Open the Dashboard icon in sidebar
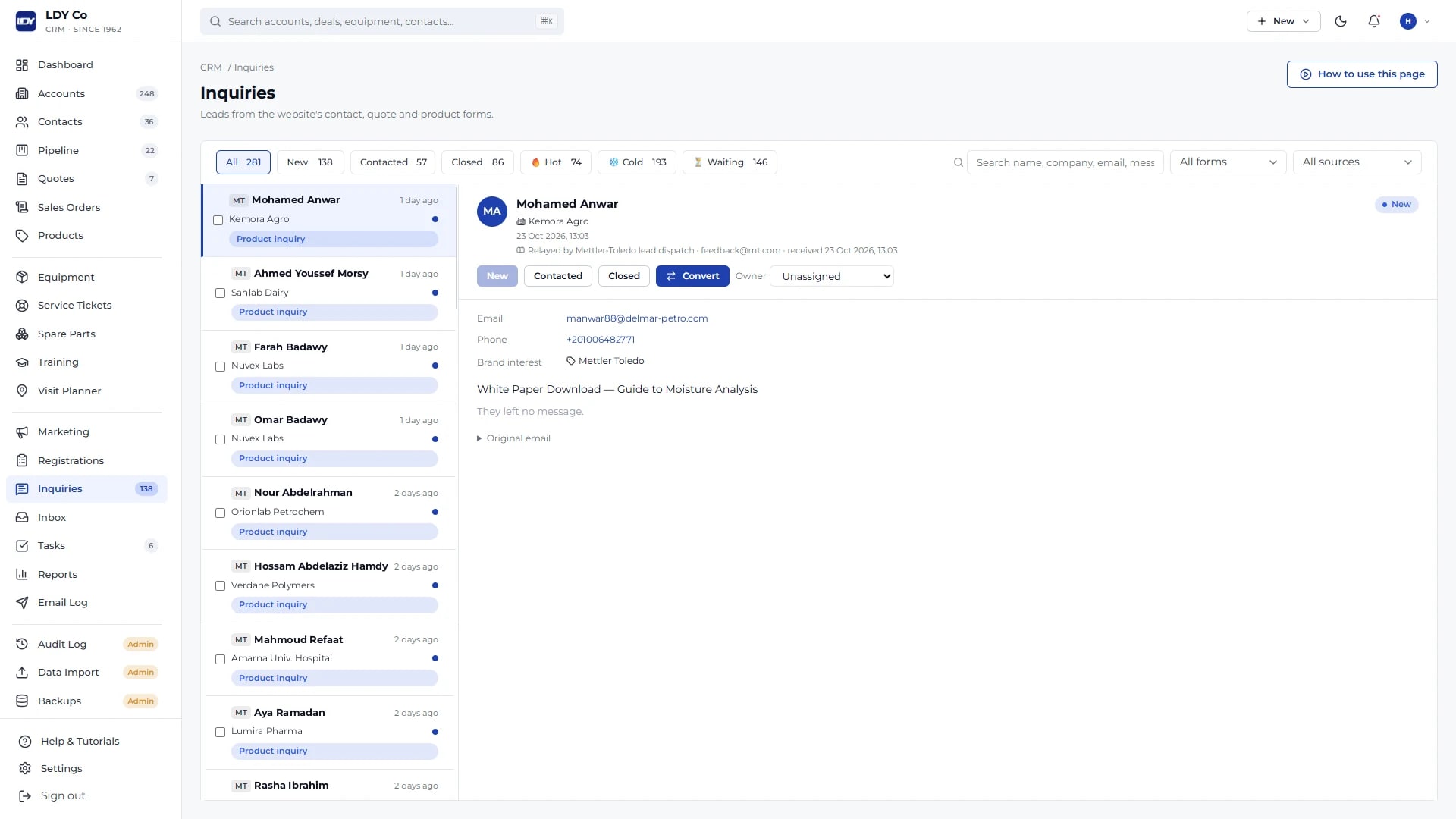 pos(22,65)
